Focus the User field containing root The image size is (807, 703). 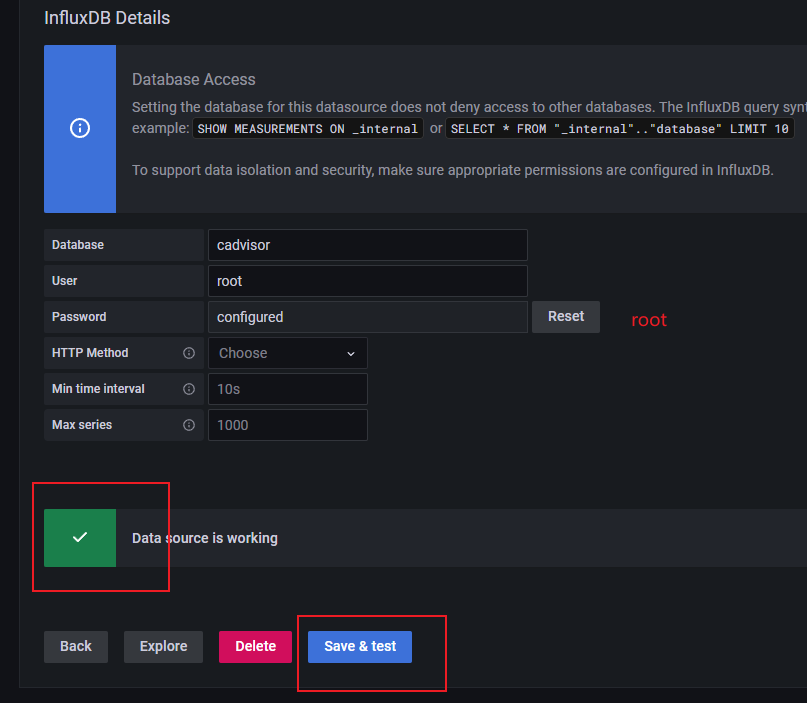click(368, 281)
